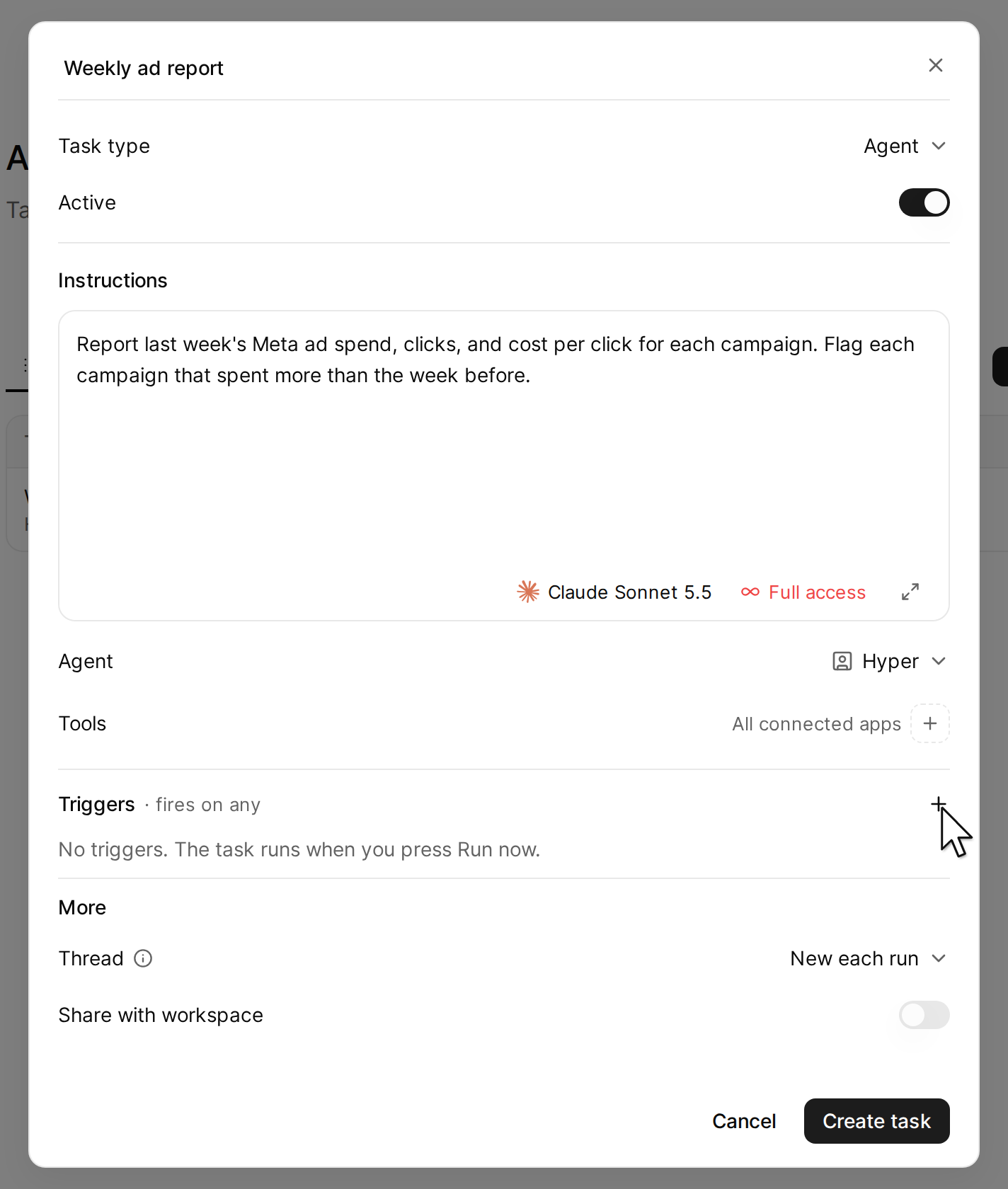The width and height of the screenshot is (1008, 1189).
Task: Open the Claude Sonnet 5.5 model selector
Action: 614,592
